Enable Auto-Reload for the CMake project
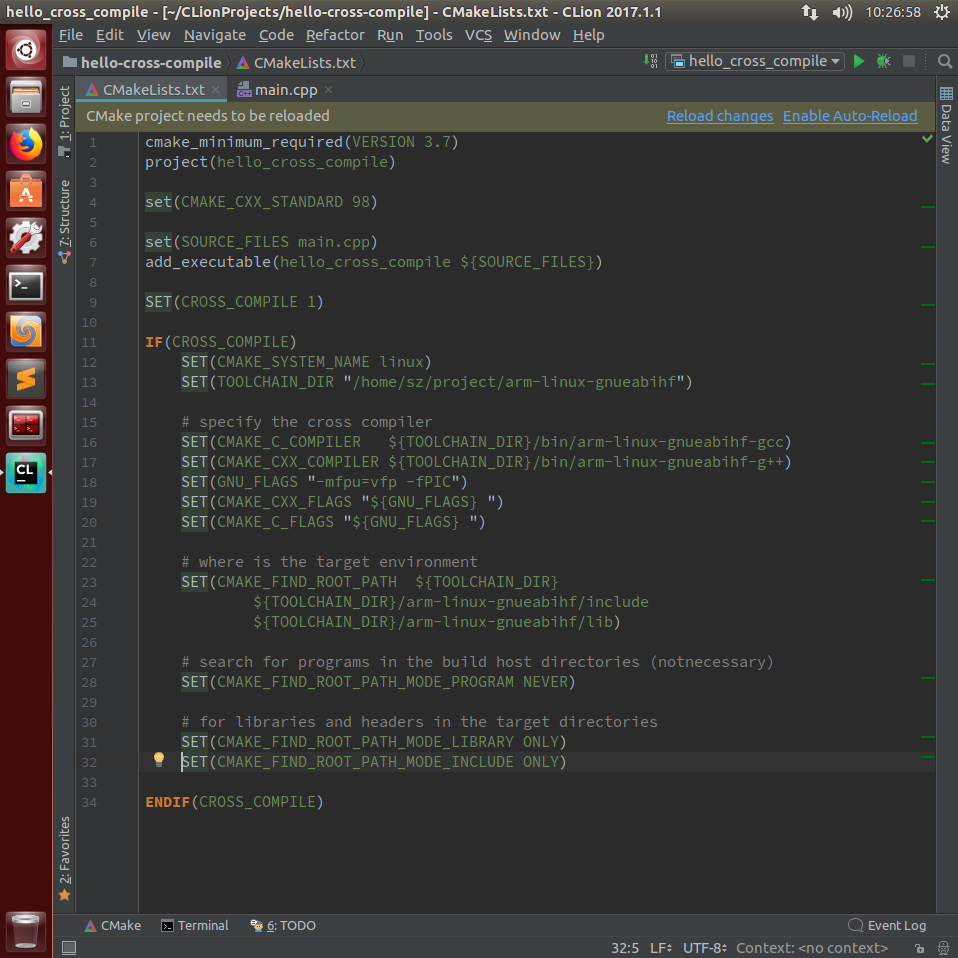The height and width of the screenshot is (958, 958). [850, 116]
